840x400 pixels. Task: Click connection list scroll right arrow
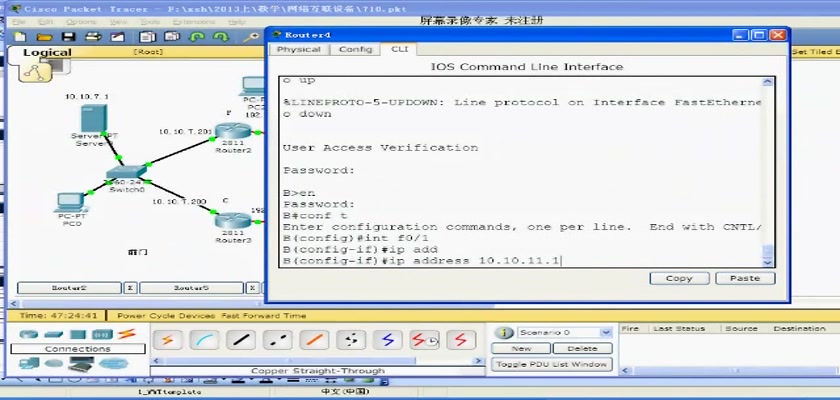point(479,361)
